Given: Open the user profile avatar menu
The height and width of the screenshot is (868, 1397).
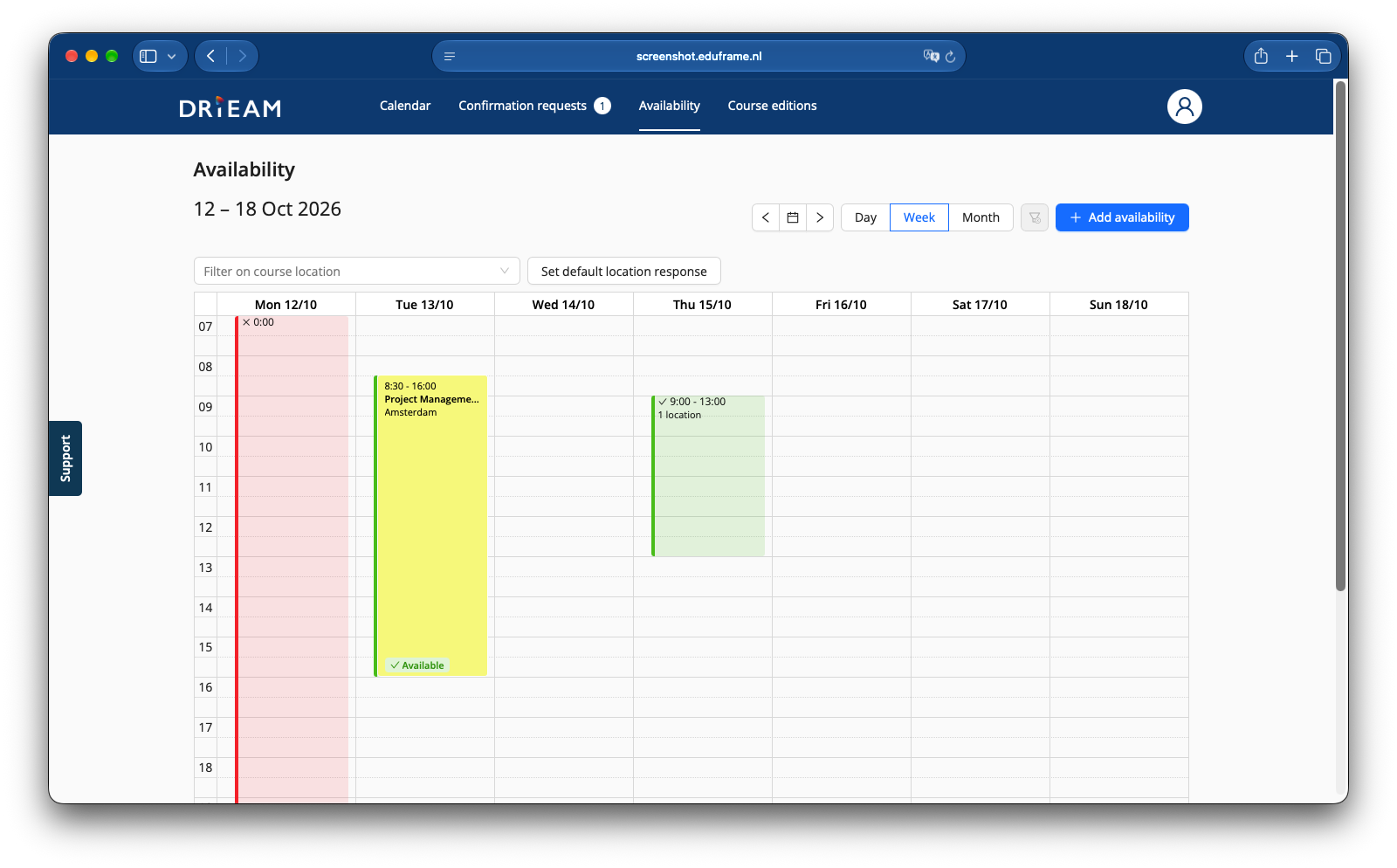Looking at the screenshot, I should pyautogui.click(x=1184, y=107).
